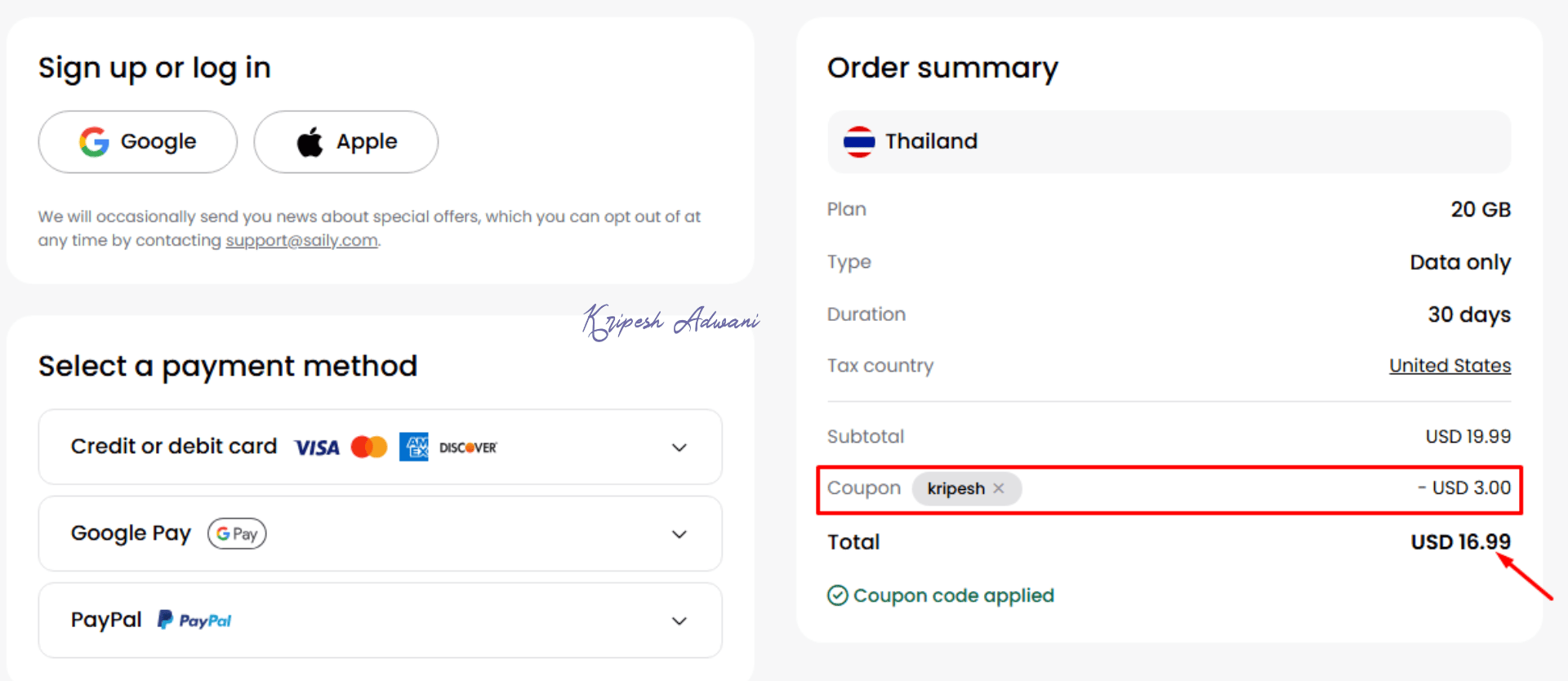Click the Thailand flag icon
This screenshot has height=681, width=1568.
[x=859, y=142]
